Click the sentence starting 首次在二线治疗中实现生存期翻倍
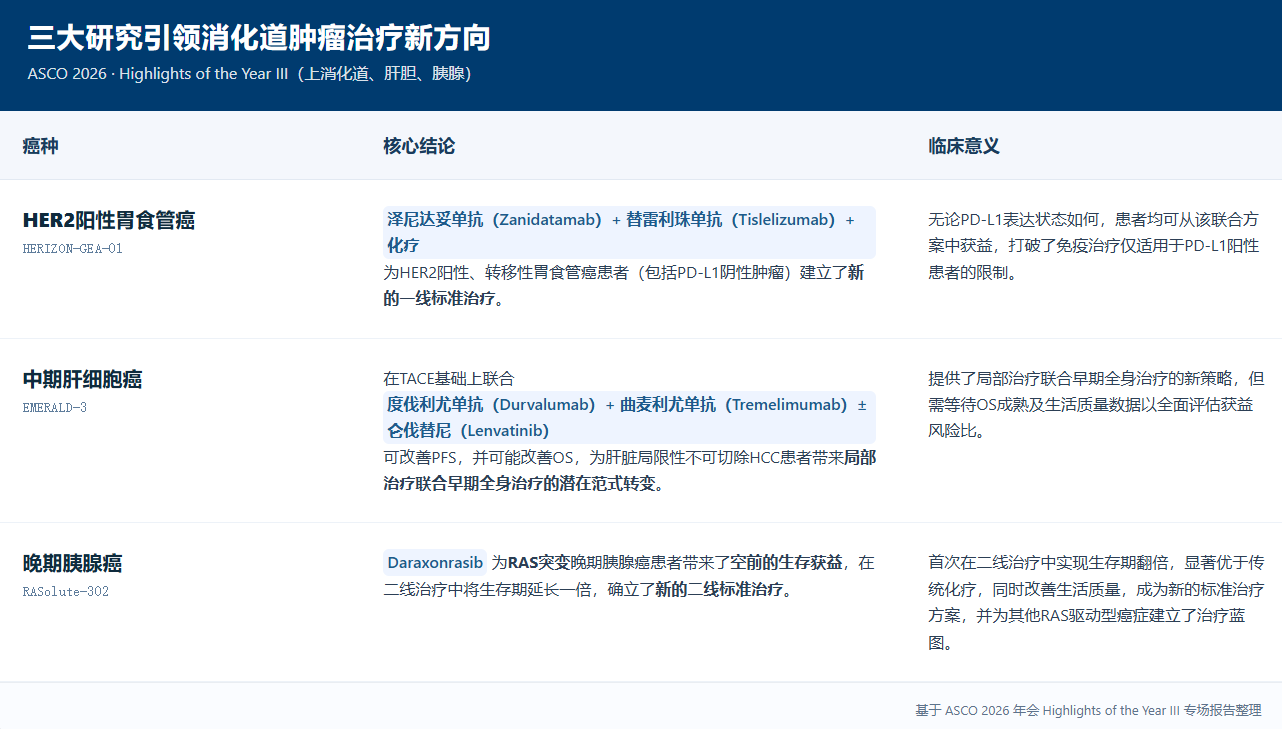Viewport: 1282px width, 729px height. click(x=1096, y=603)
